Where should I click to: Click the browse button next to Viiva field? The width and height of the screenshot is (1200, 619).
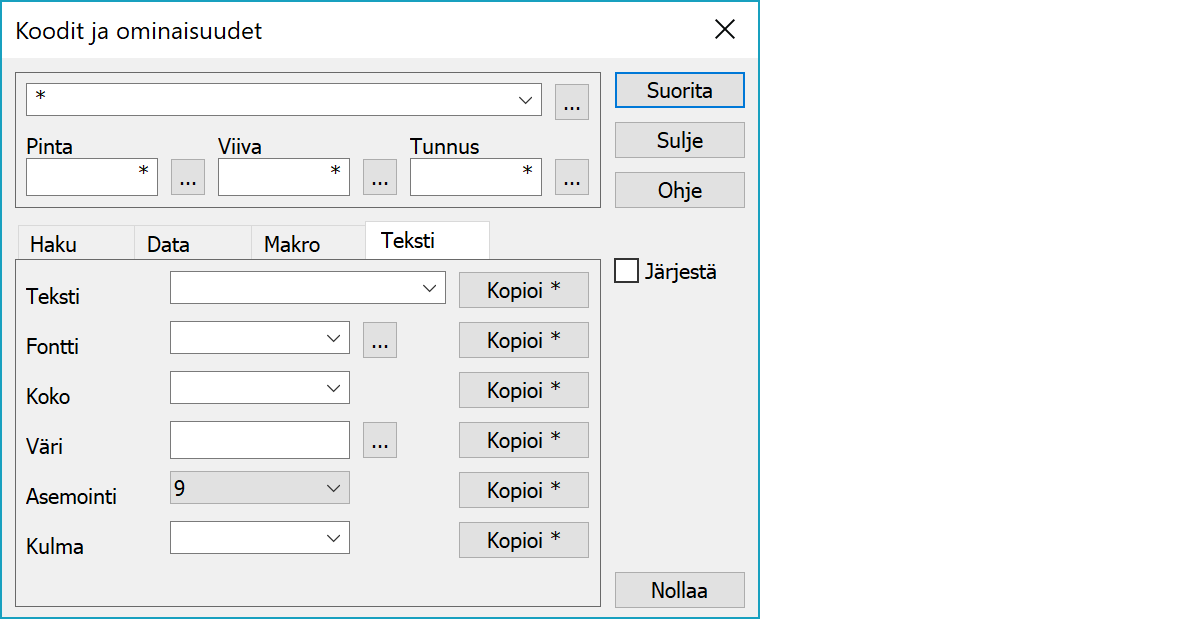[x=379, y=177]
